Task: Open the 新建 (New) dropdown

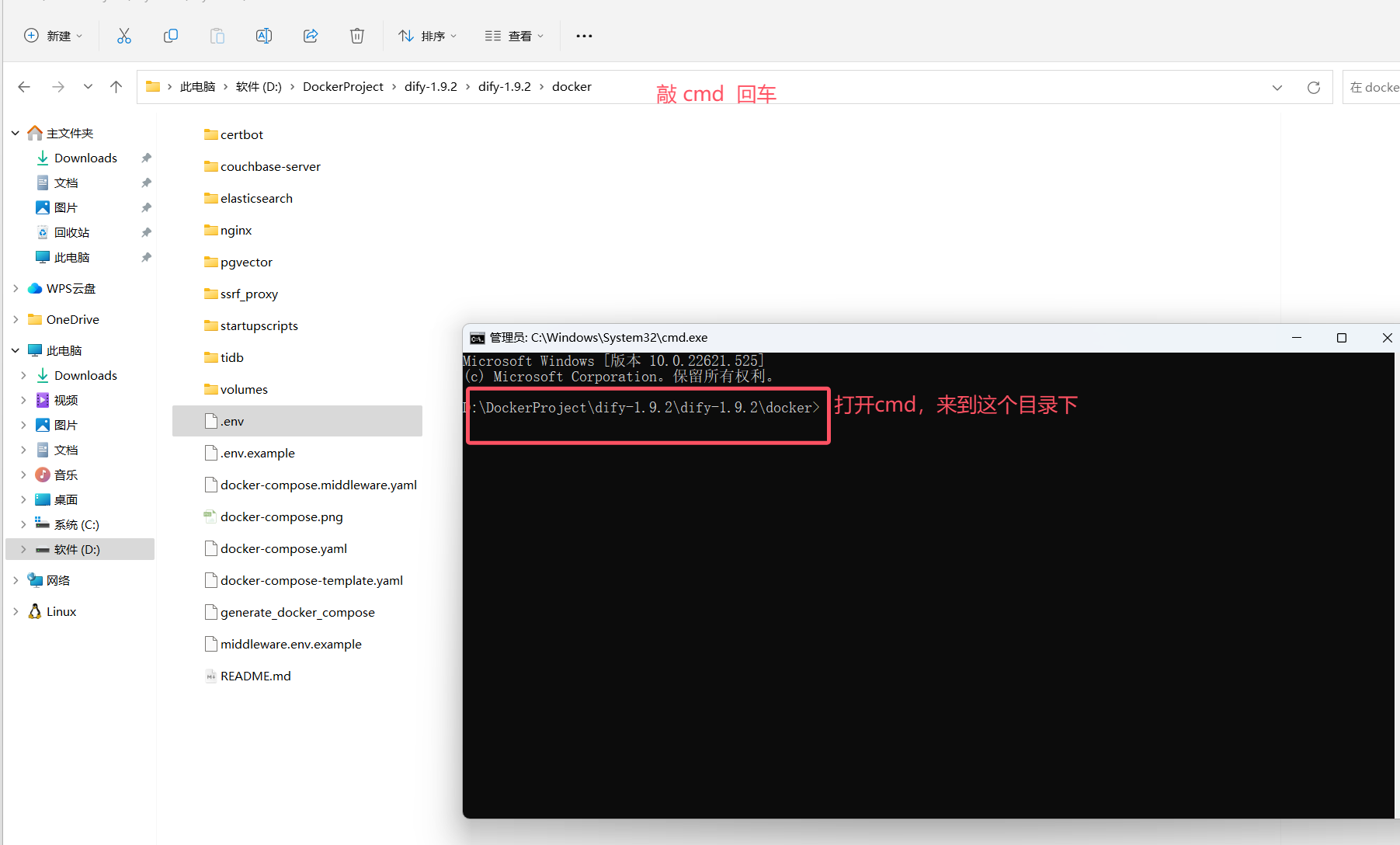Action: [54, 36]
